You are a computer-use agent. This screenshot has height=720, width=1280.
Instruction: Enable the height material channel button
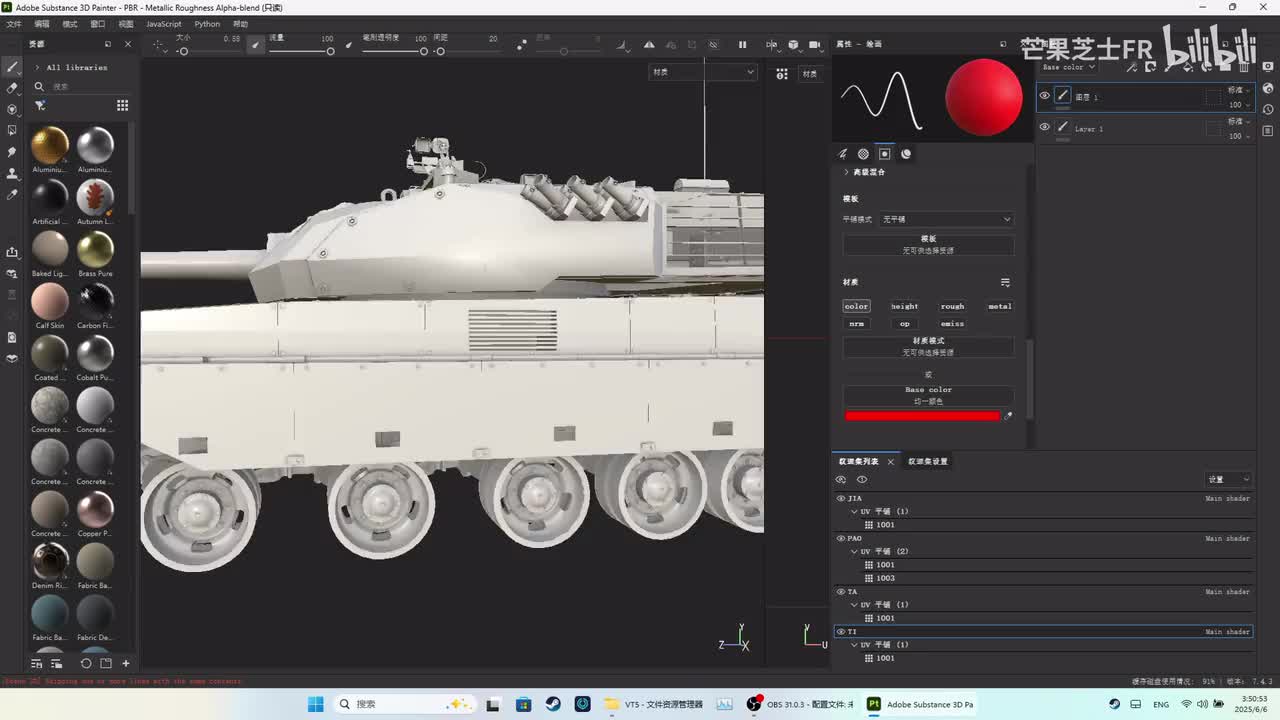point(904,306)
